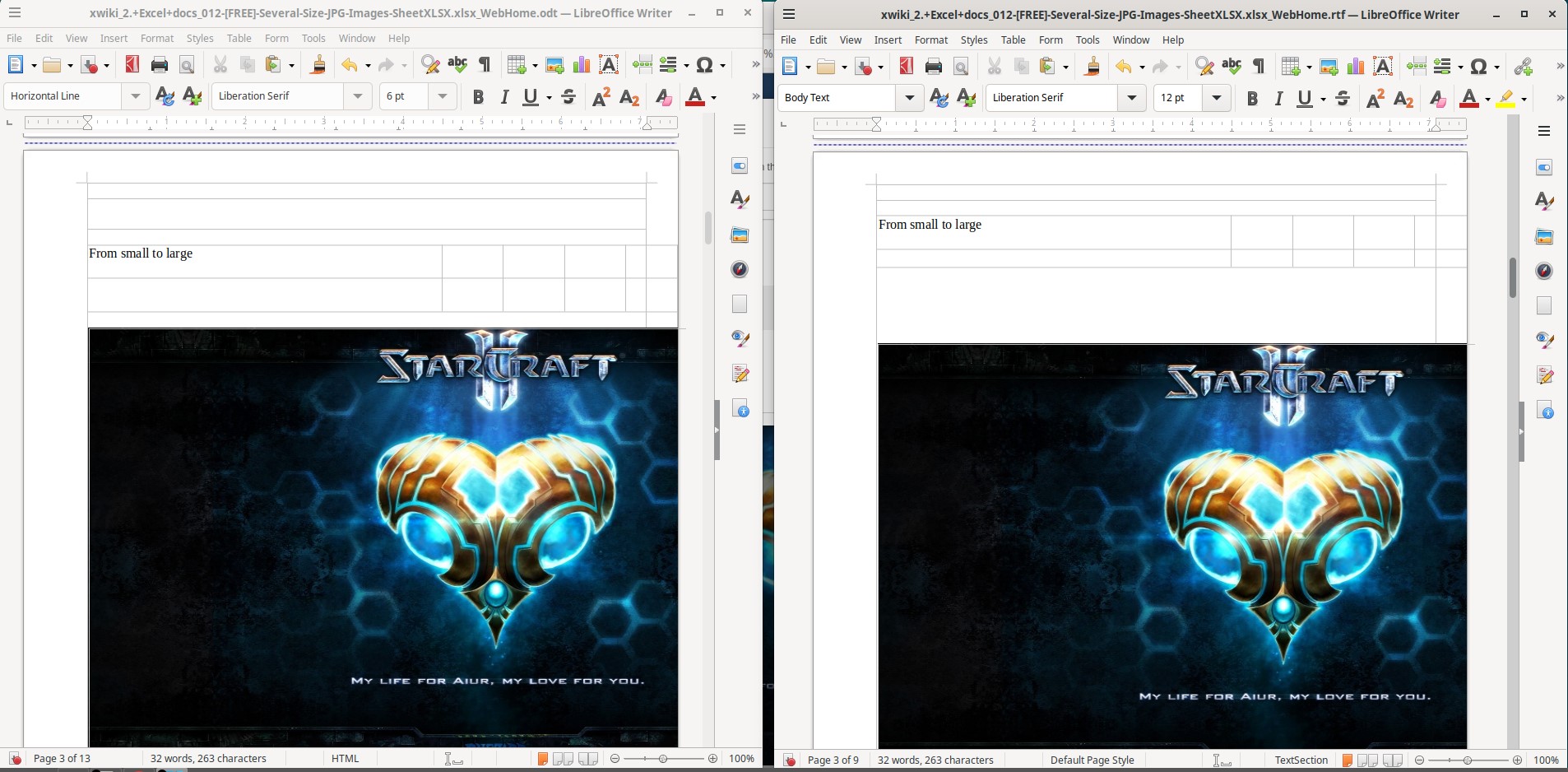The width and height of the screenshot is (1568, 772).
Task: Click font color swatch in left window
Action: (x=695, y=96)
